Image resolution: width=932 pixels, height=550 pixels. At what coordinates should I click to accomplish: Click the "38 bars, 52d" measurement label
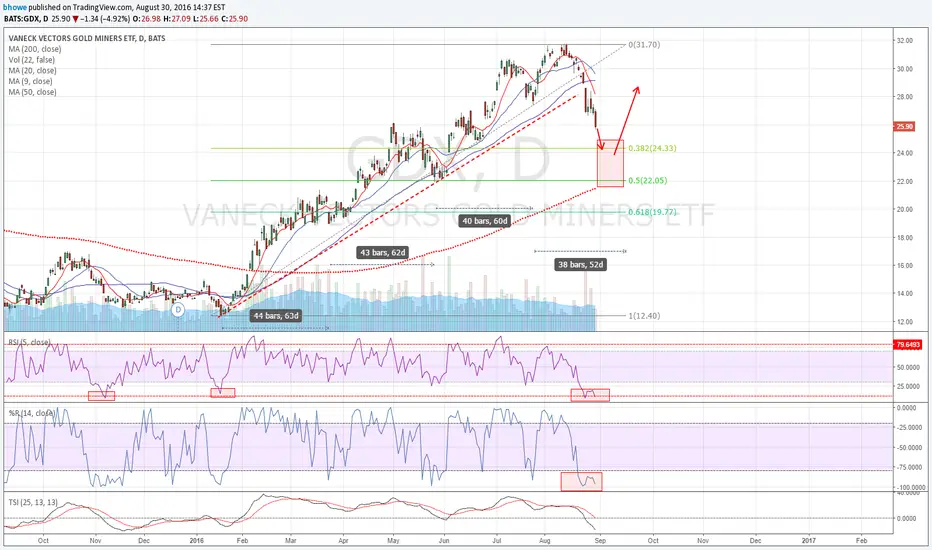(x=580, y=265)
